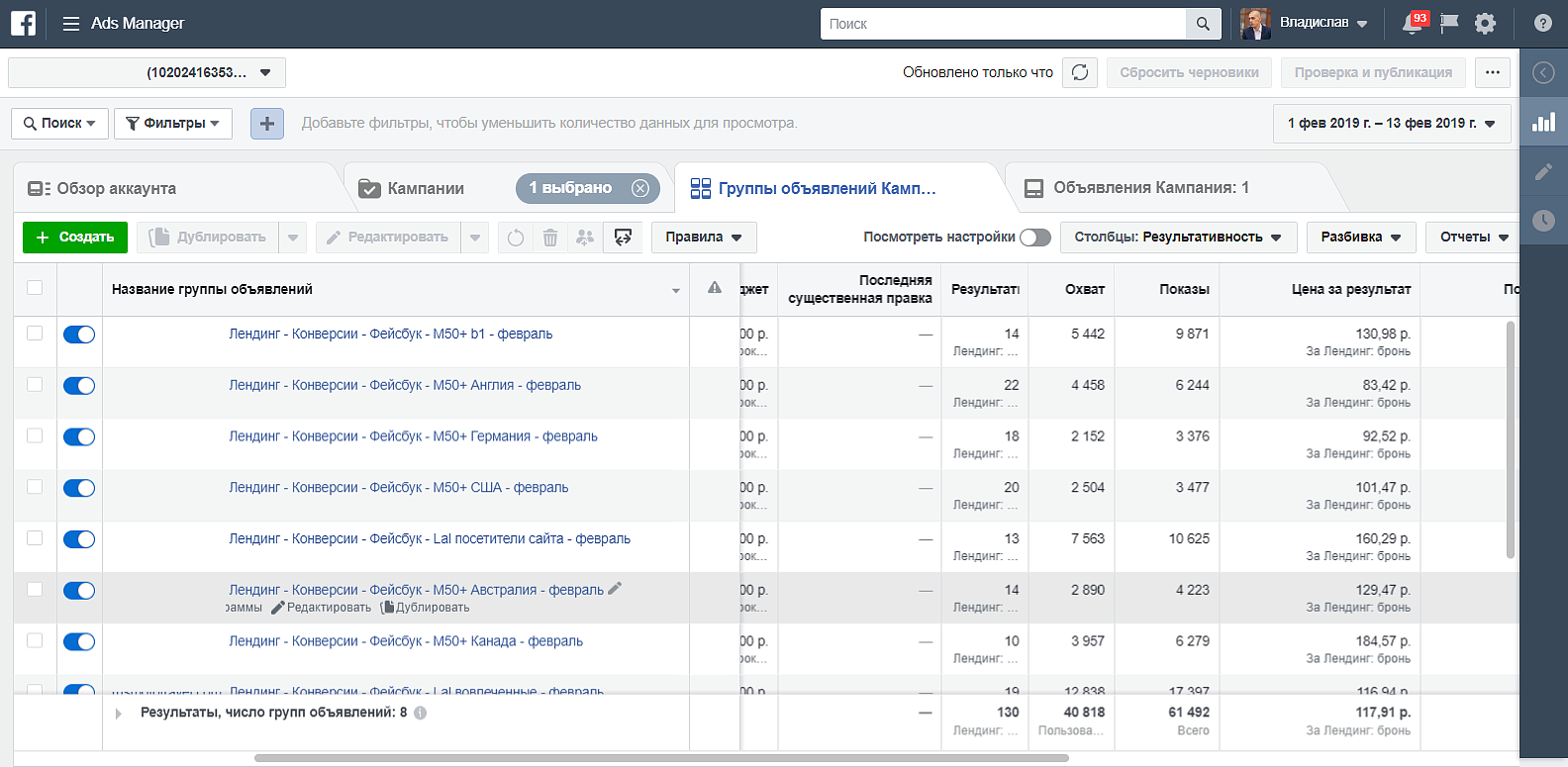This screenshot has height=767, width=1568.
Task: Click in the top Поиск search field
Action: click(x=1003, y=24)
